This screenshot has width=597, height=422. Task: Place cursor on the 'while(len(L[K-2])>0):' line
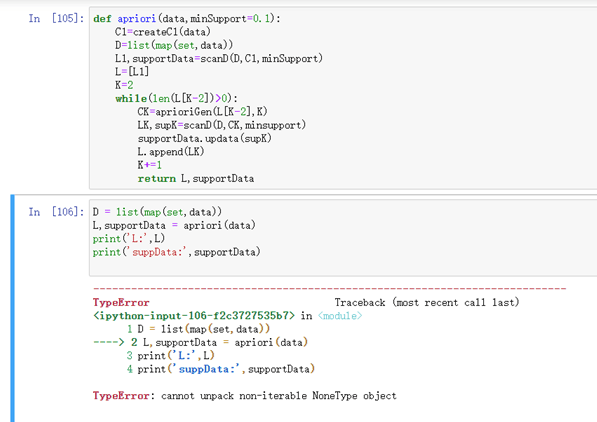coord(177,99)
